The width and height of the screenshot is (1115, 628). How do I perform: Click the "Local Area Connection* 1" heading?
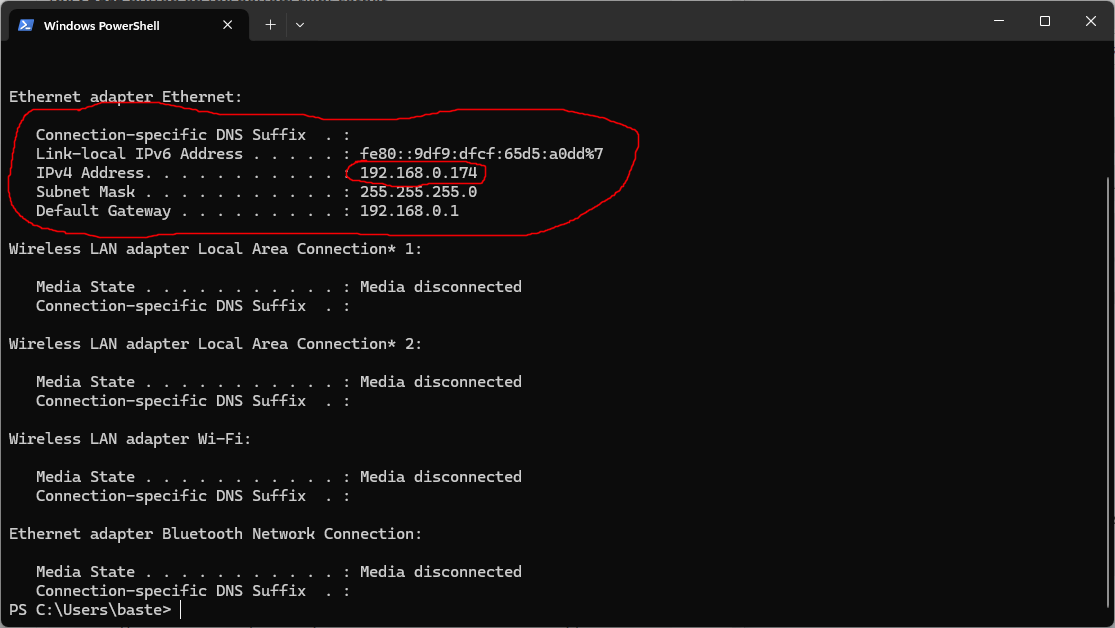click(215, 249)
